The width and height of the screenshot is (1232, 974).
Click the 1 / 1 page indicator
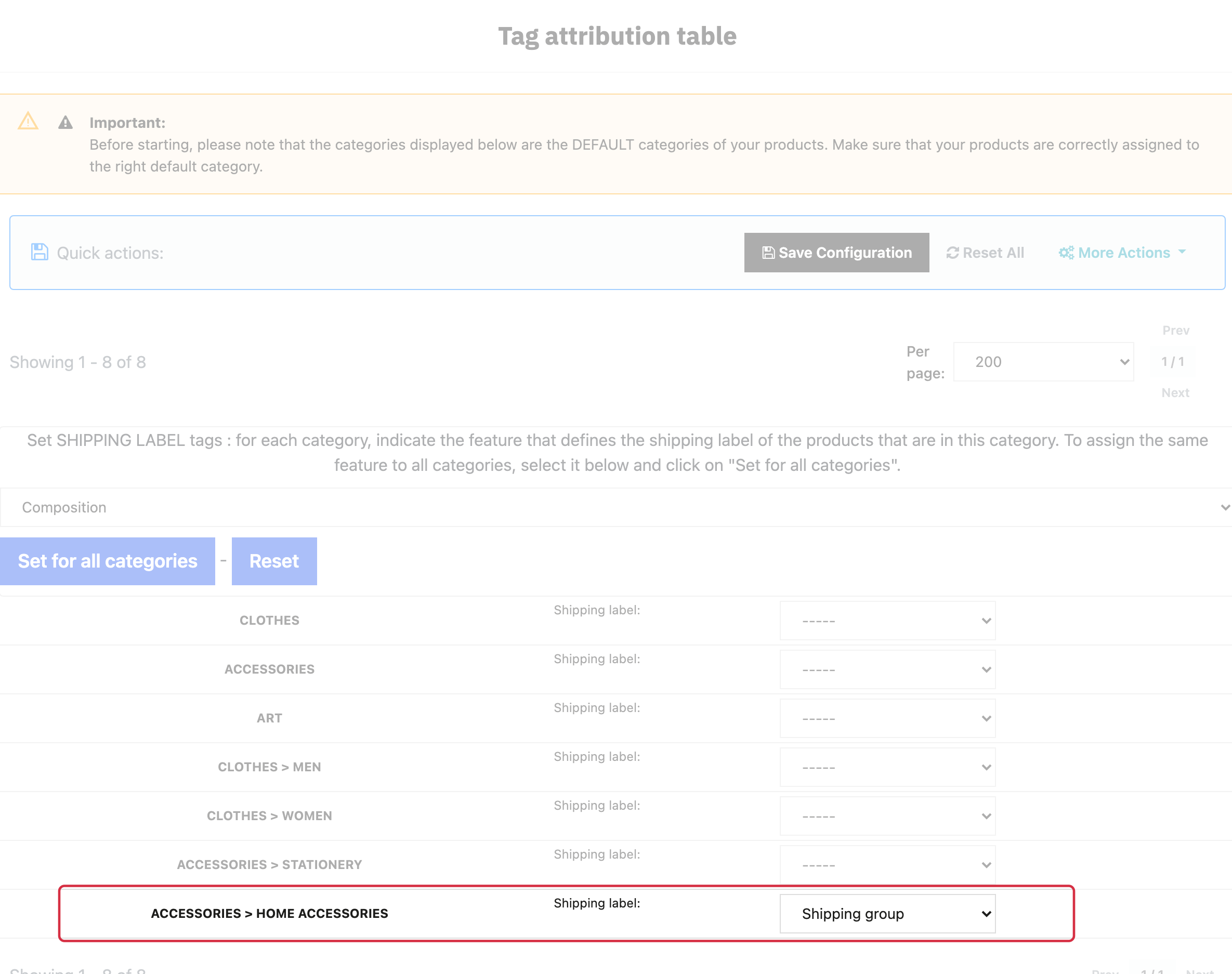(x=1173, y=362)
